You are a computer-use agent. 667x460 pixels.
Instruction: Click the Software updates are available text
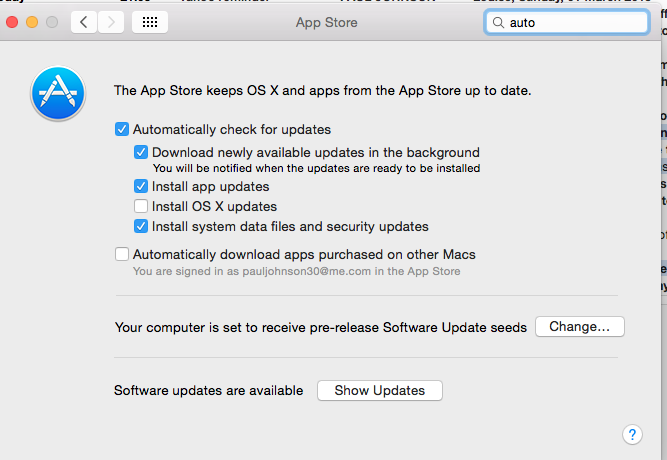(208, 390)
